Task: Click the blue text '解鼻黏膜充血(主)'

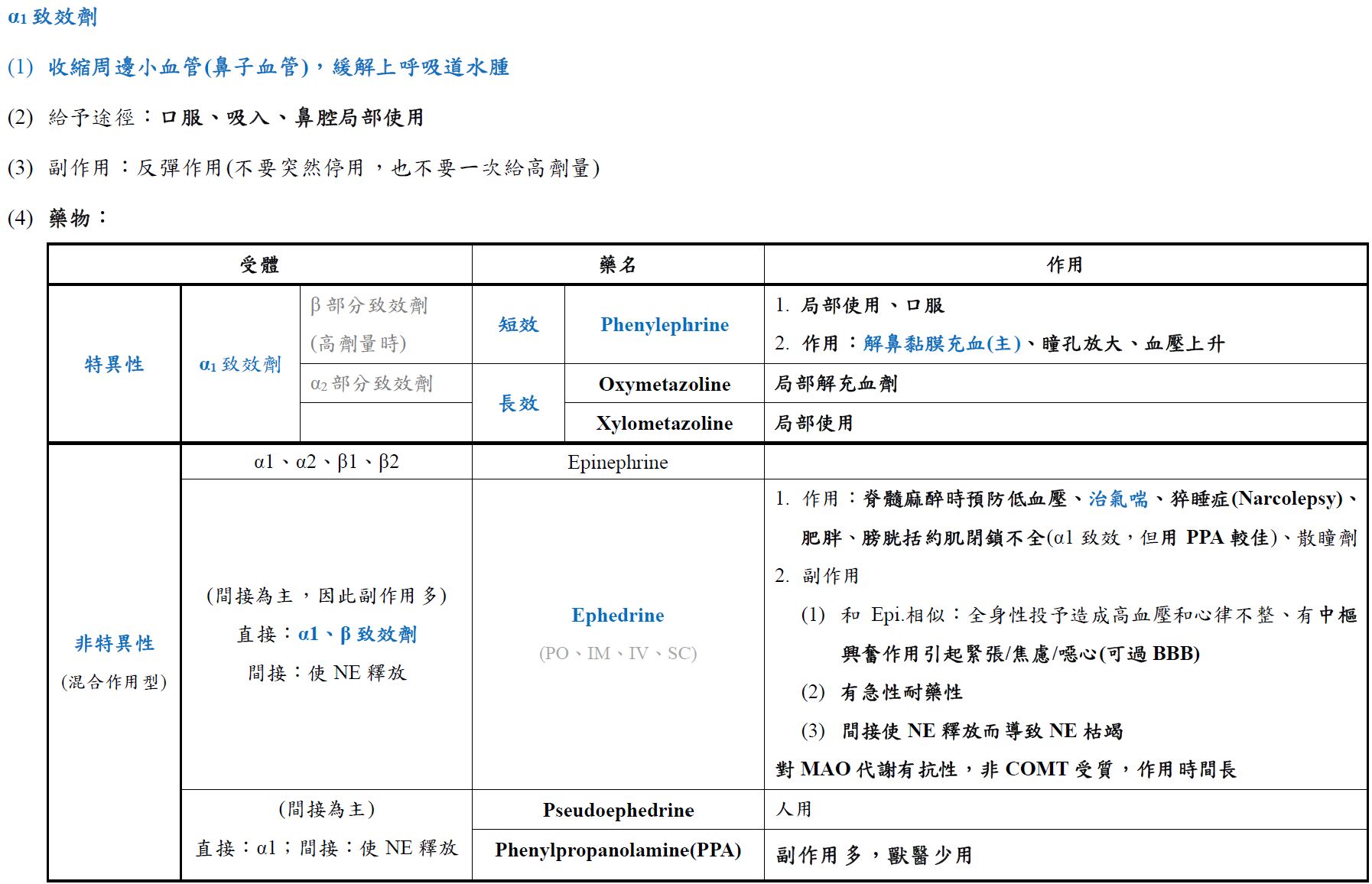Action: click(942, 344)
